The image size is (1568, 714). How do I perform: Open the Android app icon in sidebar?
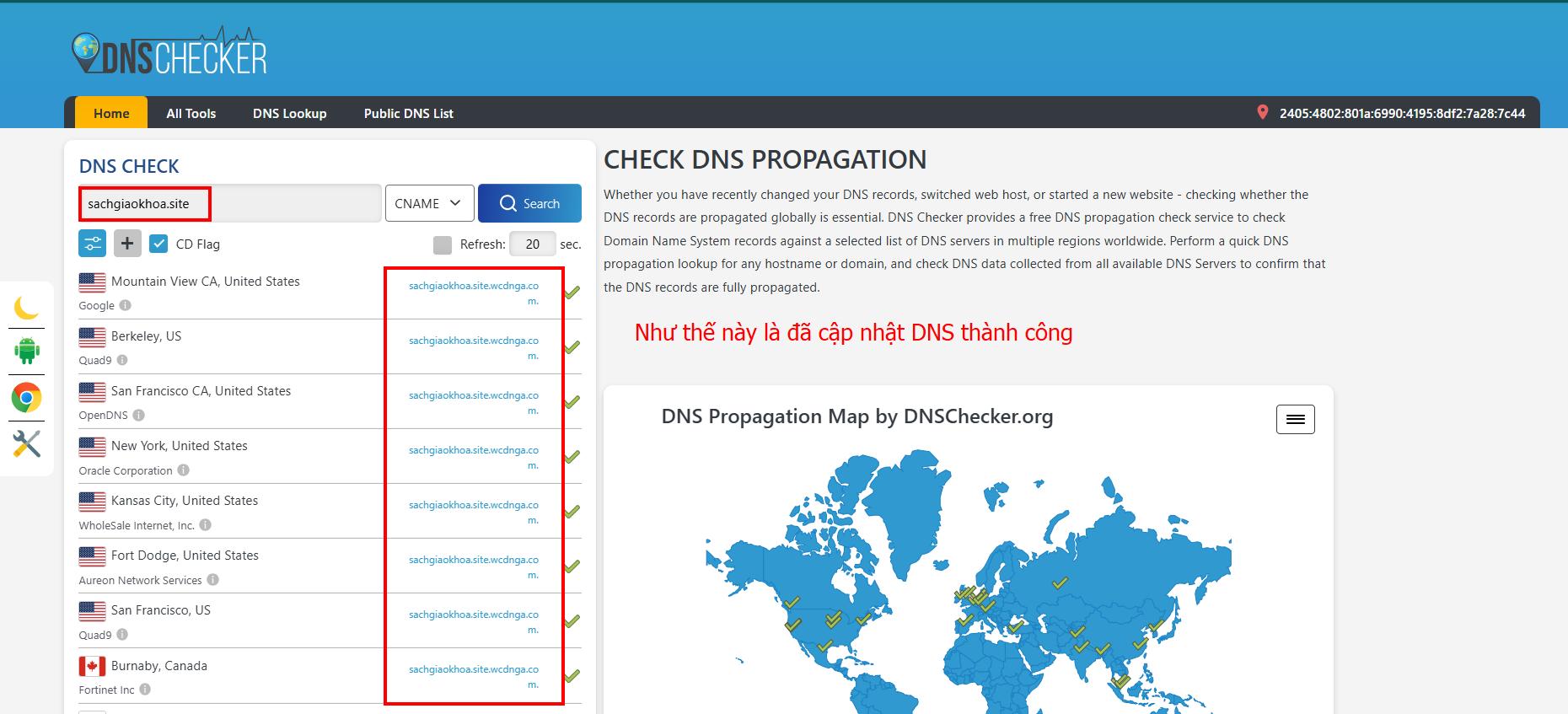point(27,350)
